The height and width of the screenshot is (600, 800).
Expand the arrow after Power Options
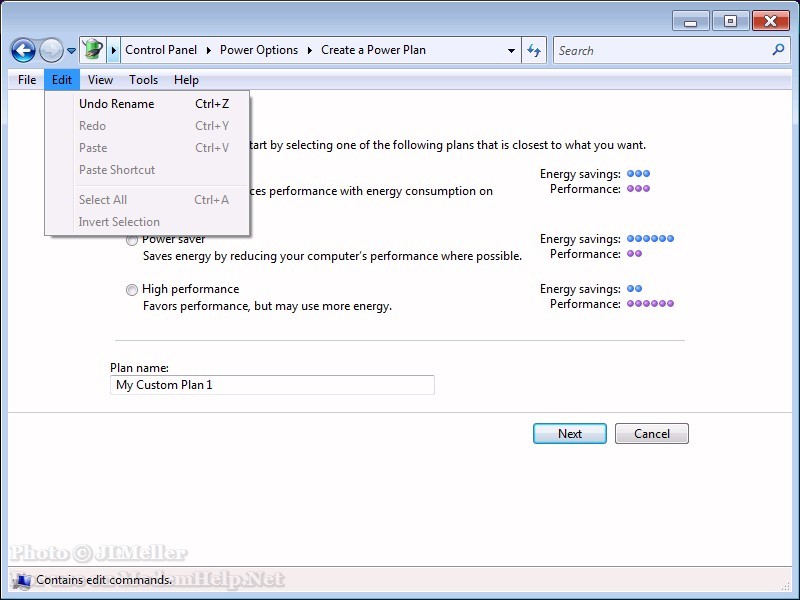click(310, 50)
